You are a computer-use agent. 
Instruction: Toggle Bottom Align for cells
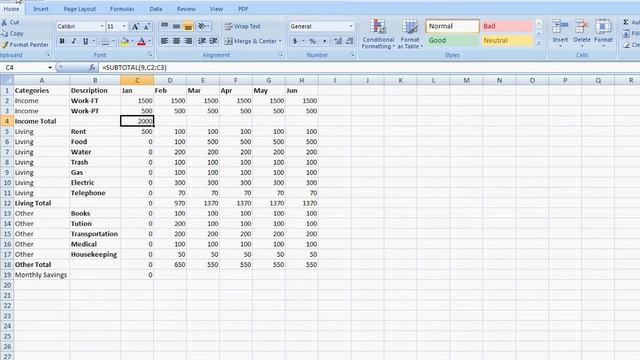[x=188, y=27]
